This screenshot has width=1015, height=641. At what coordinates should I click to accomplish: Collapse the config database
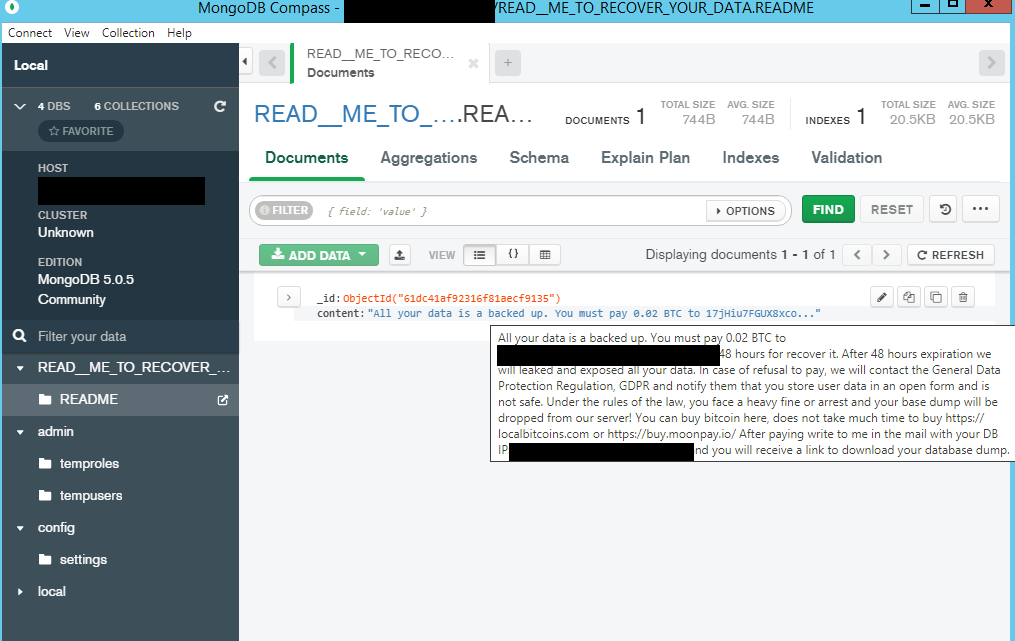(x=20, y=528)
